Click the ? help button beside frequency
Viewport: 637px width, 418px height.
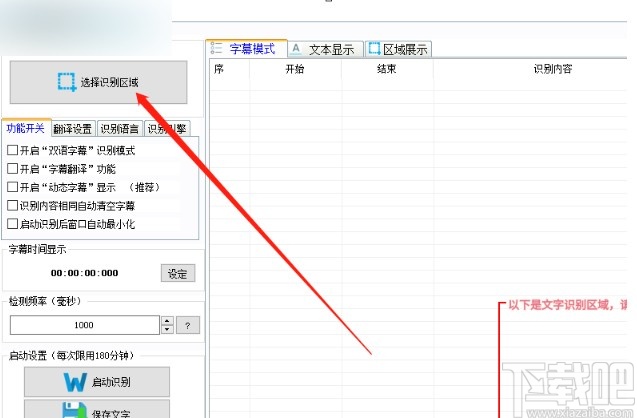[x=188, y=325]
